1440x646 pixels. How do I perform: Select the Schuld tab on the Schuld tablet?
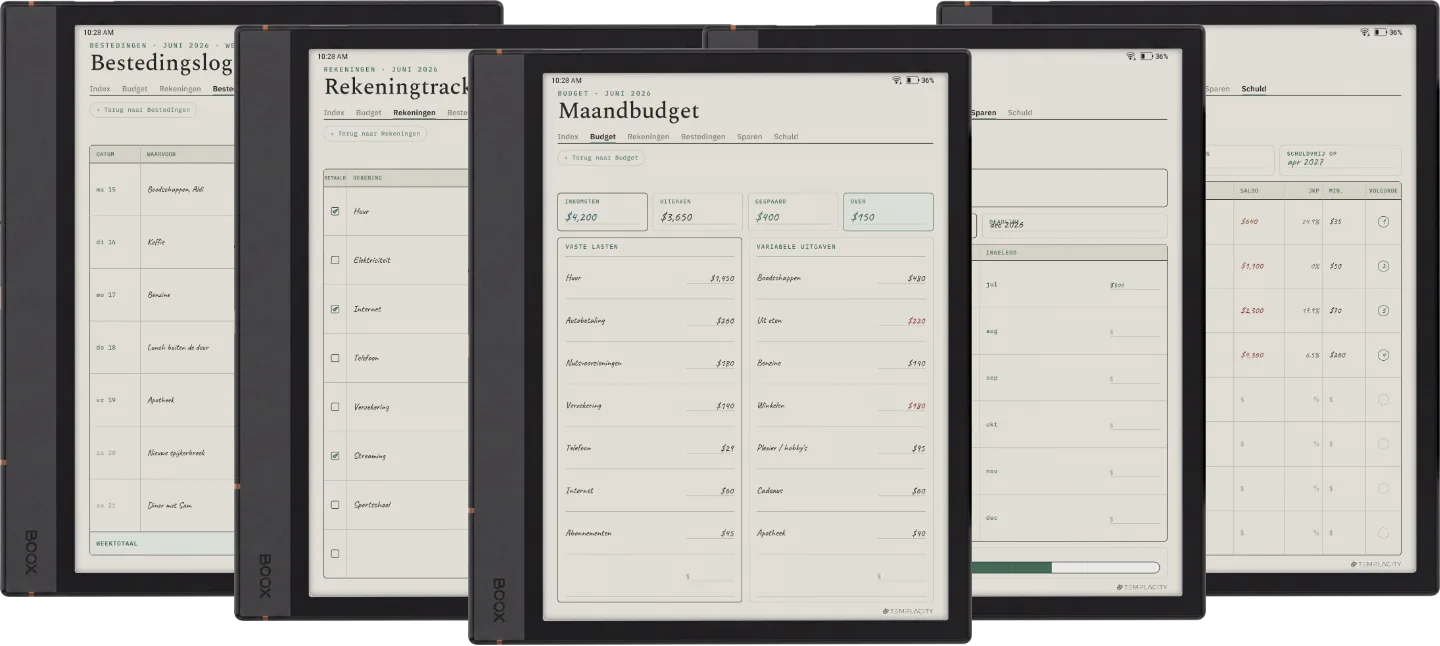tap(1254, 88)
